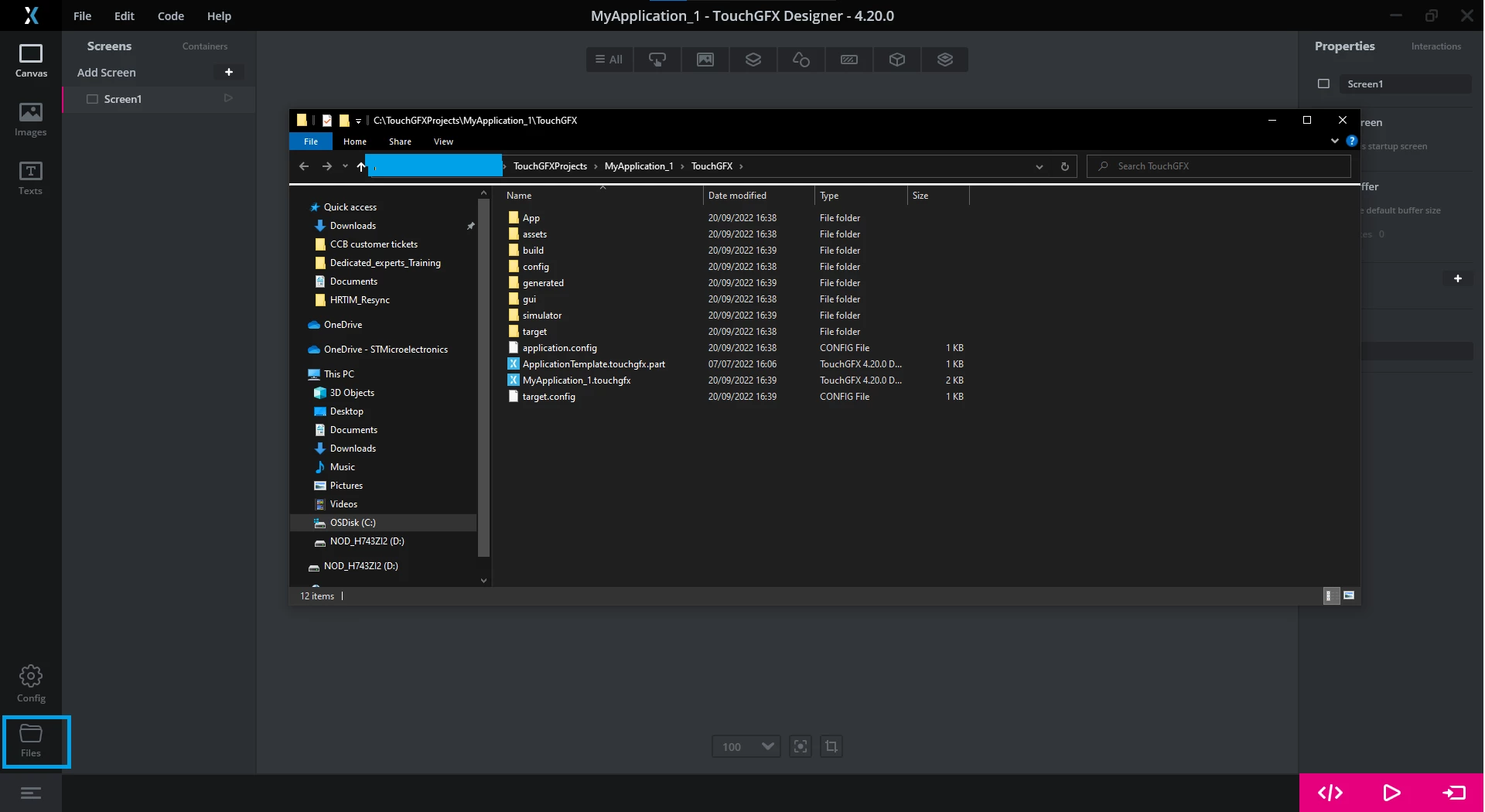
Task: Select MyApplication_1.touchgfx file
Action: pyautogui.click(x=576, y=380)
